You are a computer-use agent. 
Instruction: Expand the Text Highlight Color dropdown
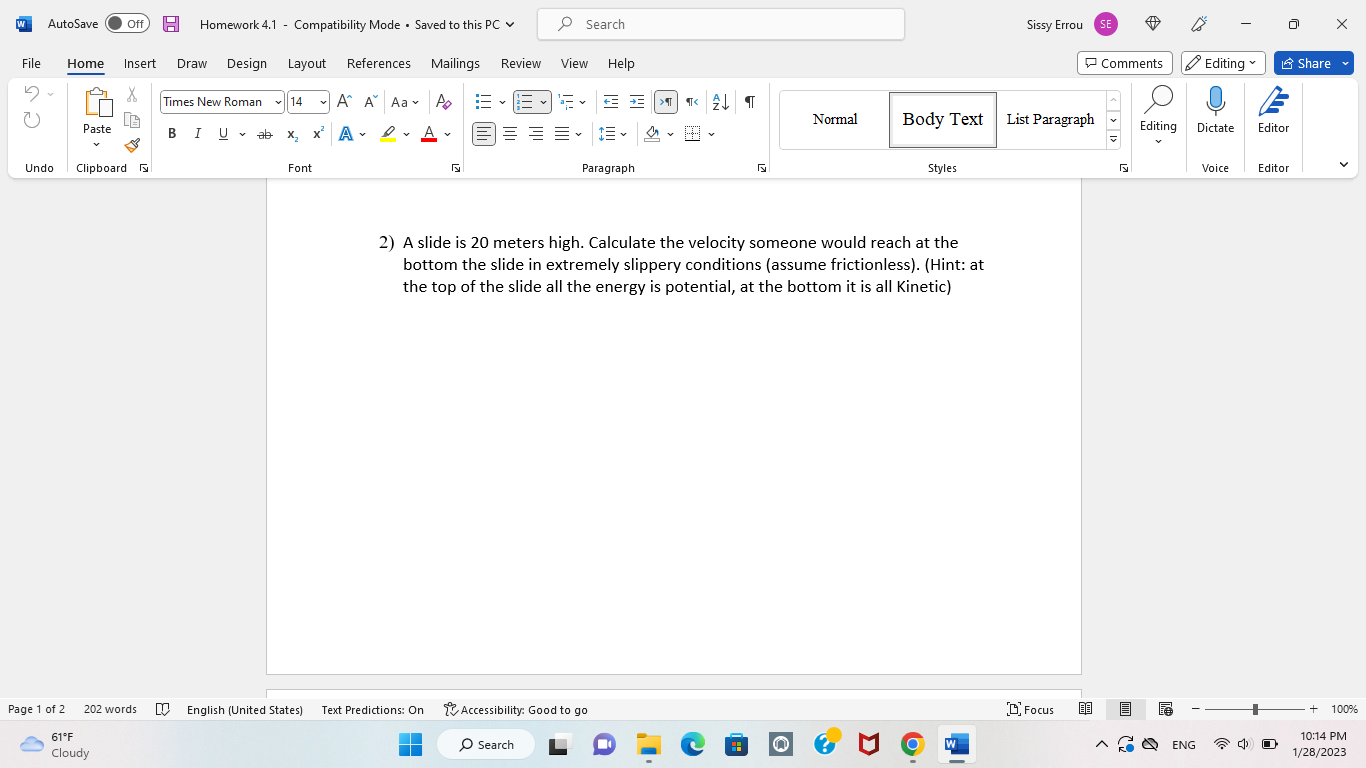tap(404, 133)
